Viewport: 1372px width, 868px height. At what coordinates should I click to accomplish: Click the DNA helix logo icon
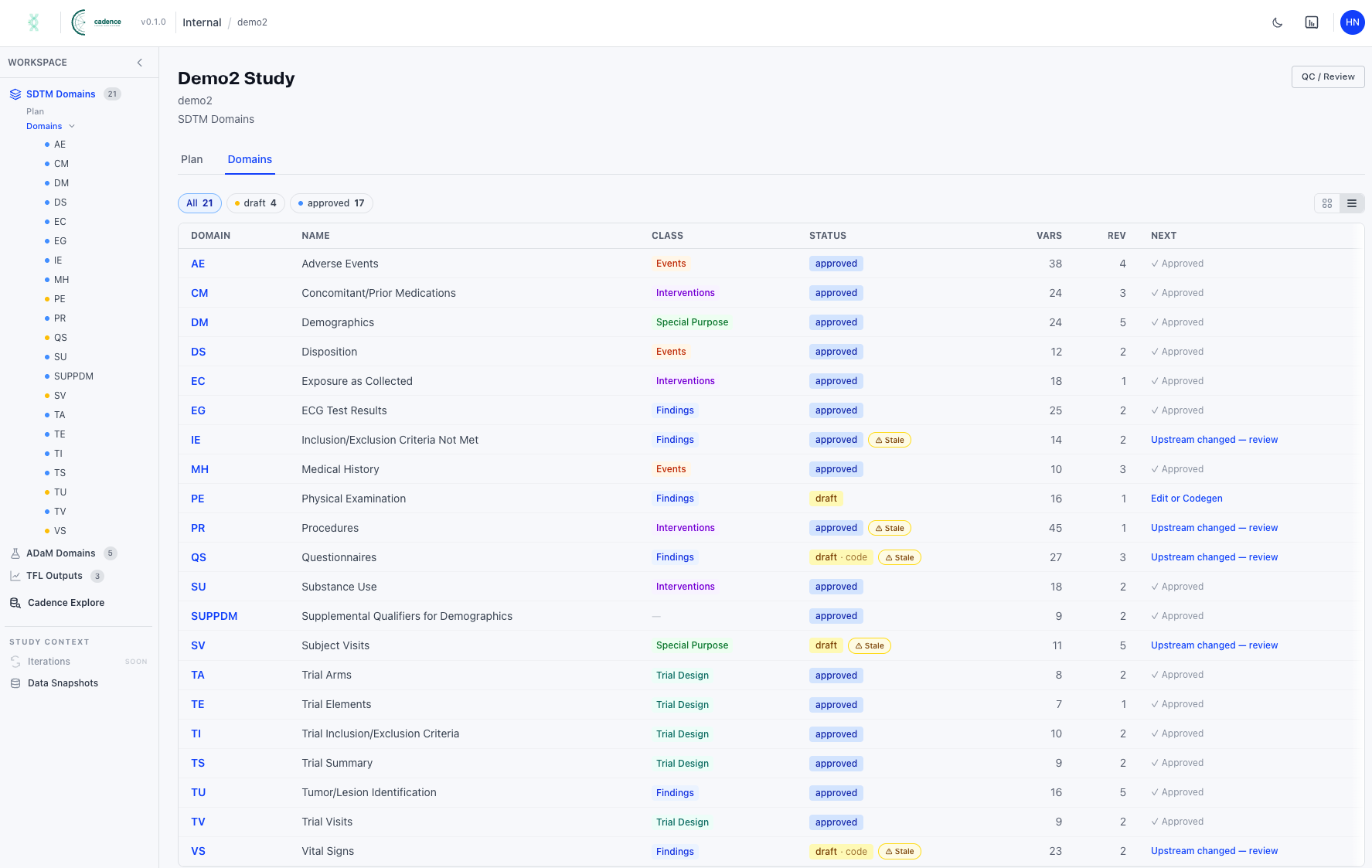33,22
